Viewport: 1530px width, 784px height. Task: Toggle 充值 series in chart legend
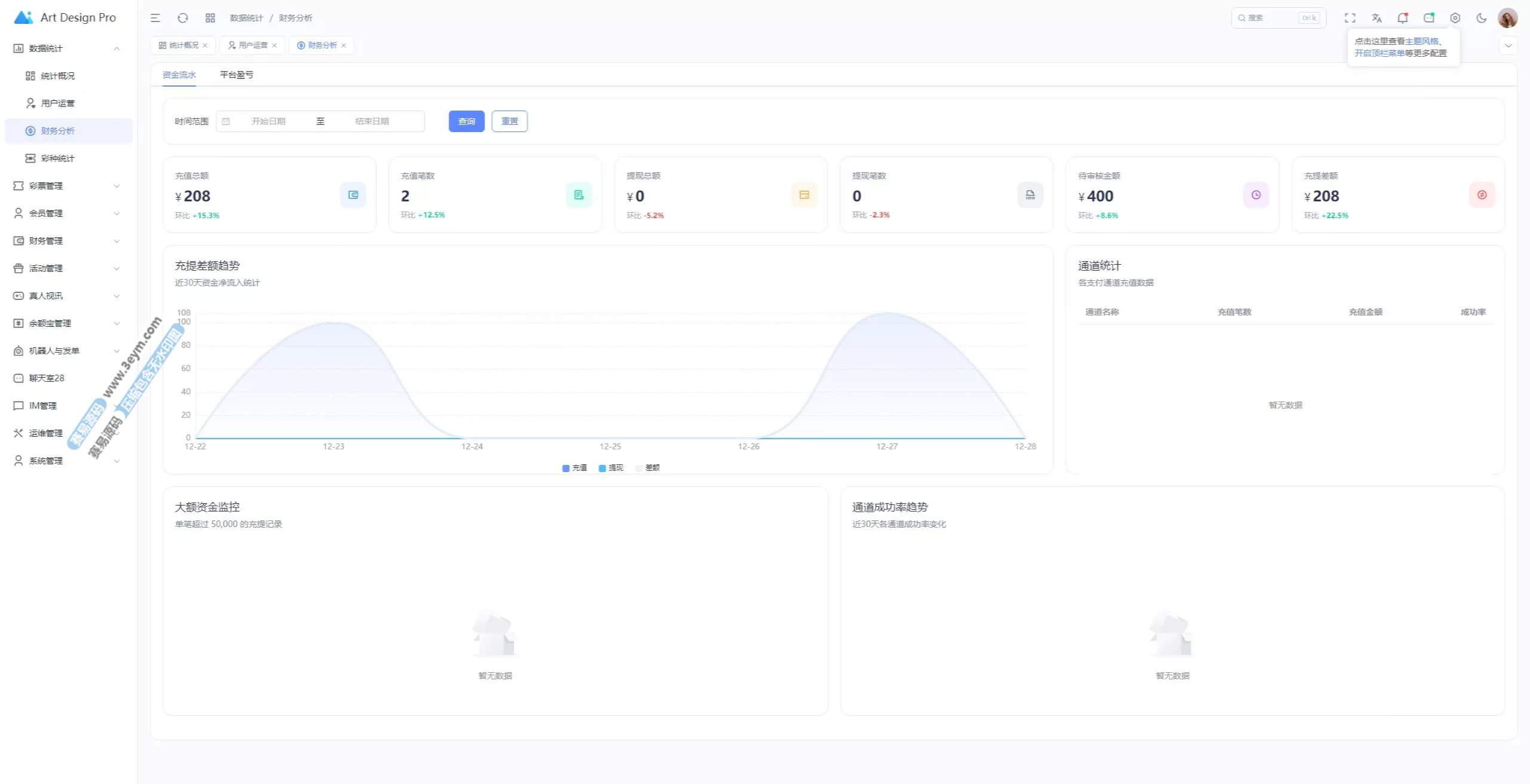574,468
